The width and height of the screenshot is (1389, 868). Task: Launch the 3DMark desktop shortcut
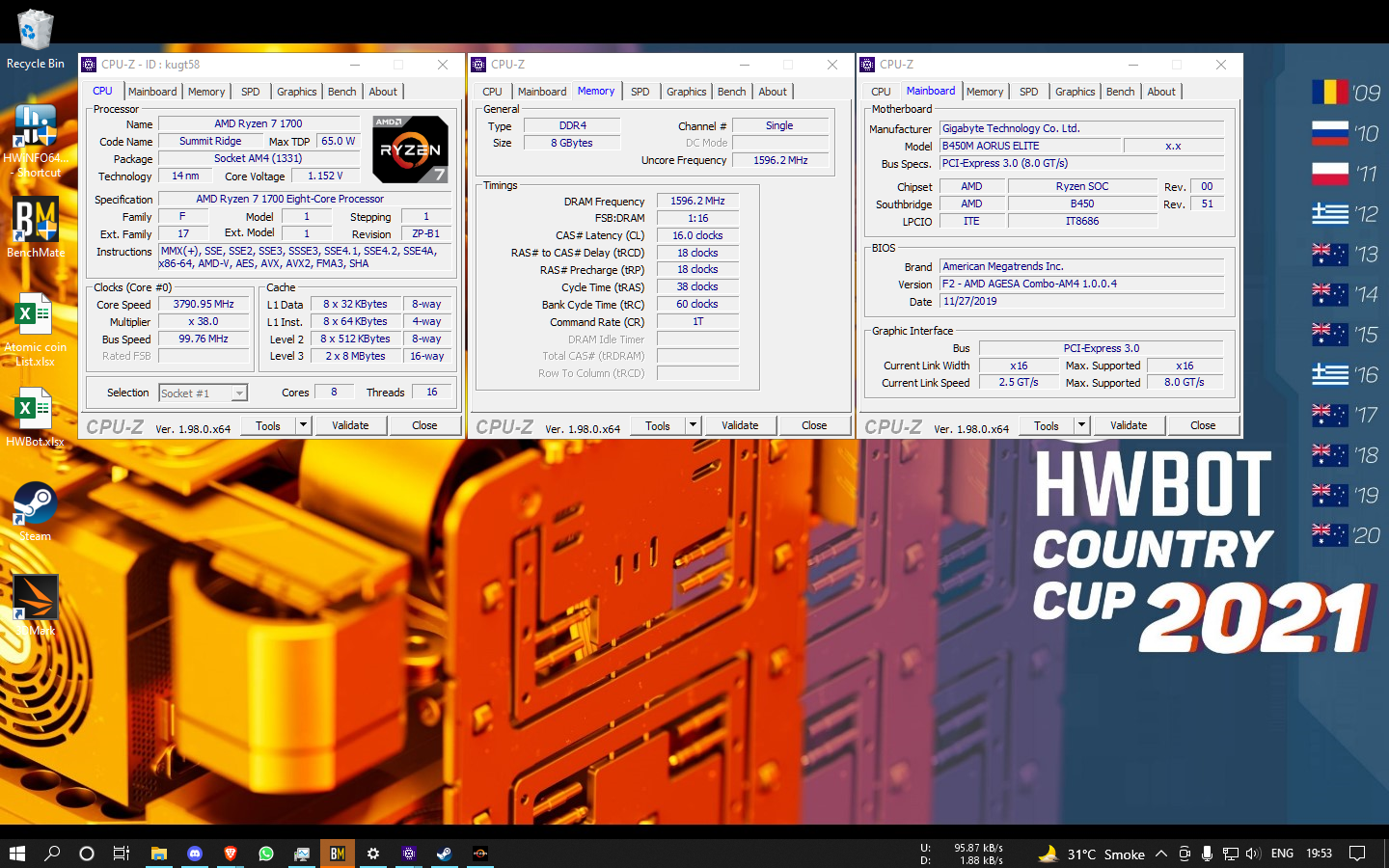35,605
